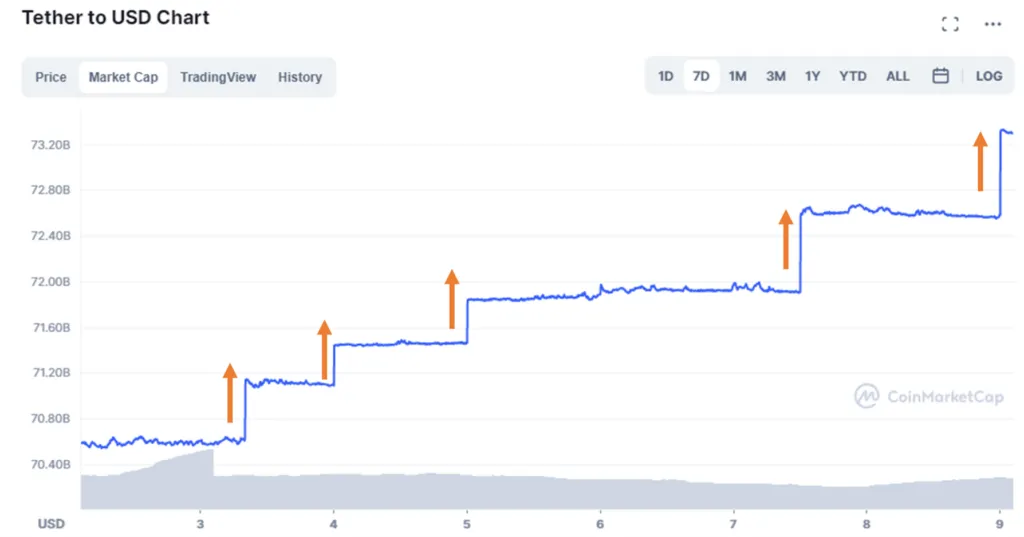Viewport: 1024px width, 537px height.
Task: Switch to the History tab
Action: [x=300, y=77]
